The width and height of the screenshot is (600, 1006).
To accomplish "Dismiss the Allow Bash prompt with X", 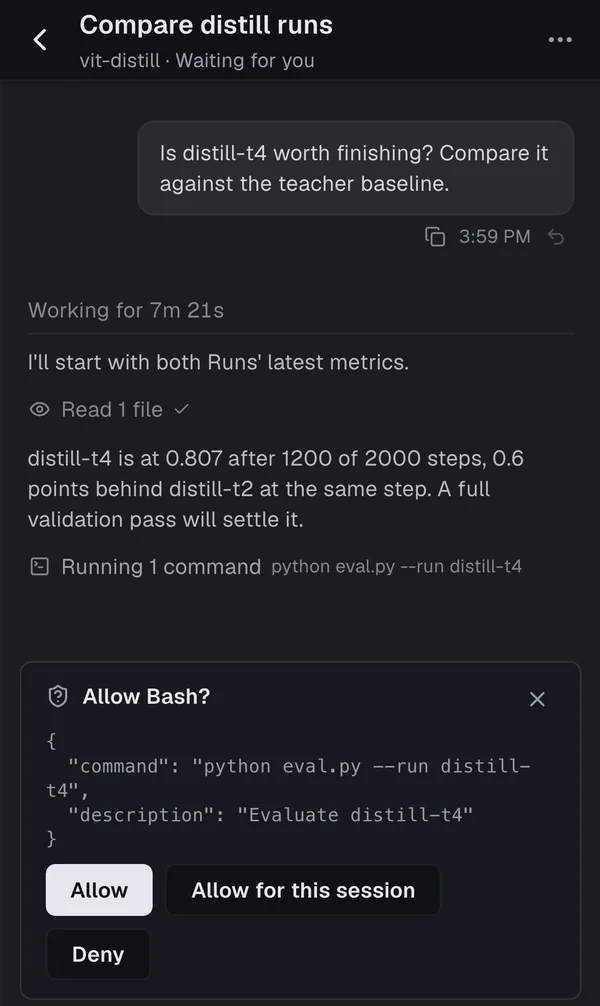I will [537, 699].
